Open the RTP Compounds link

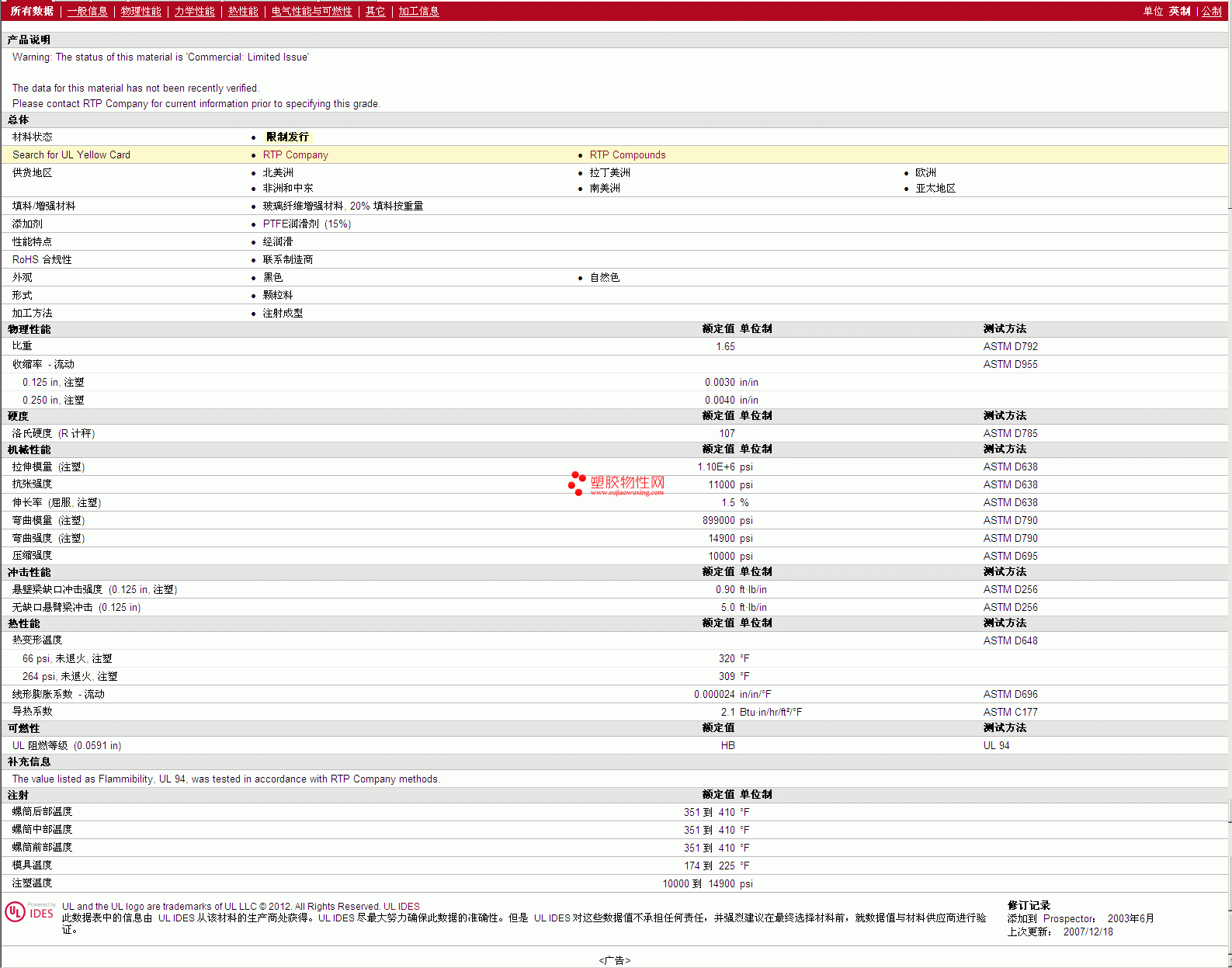coord(627,154)
